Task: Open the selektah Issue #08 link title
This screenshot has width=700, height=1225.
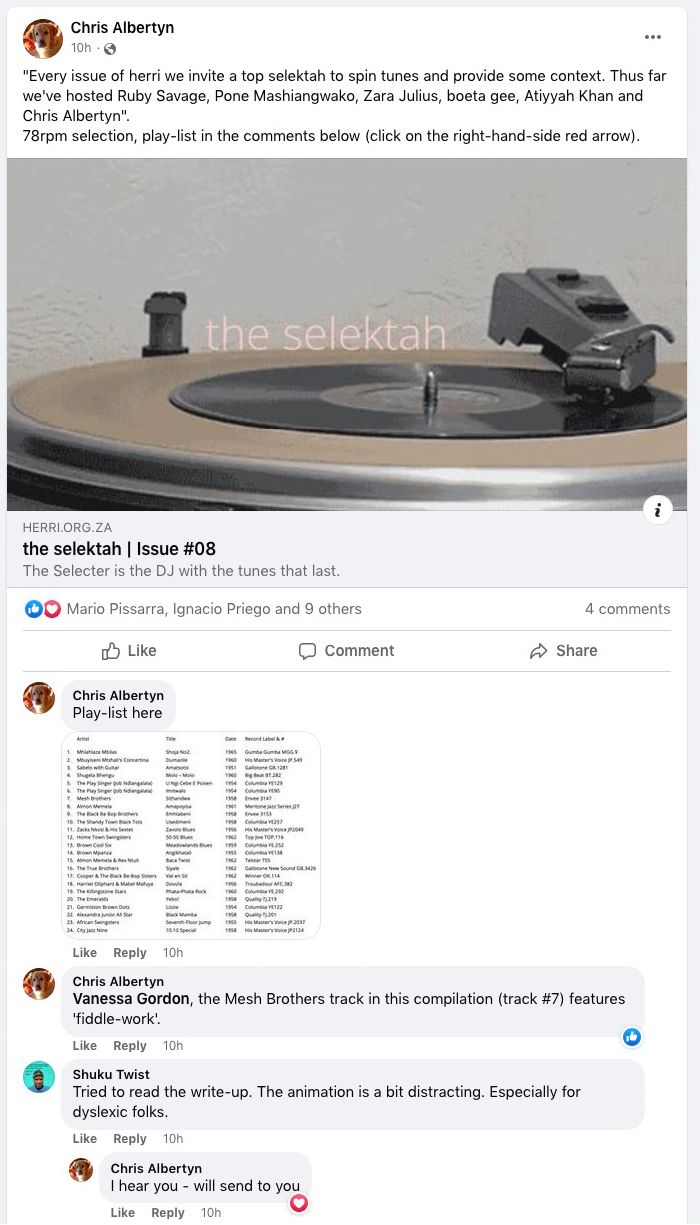Action: pyautogui.click(x=119, y=549)
